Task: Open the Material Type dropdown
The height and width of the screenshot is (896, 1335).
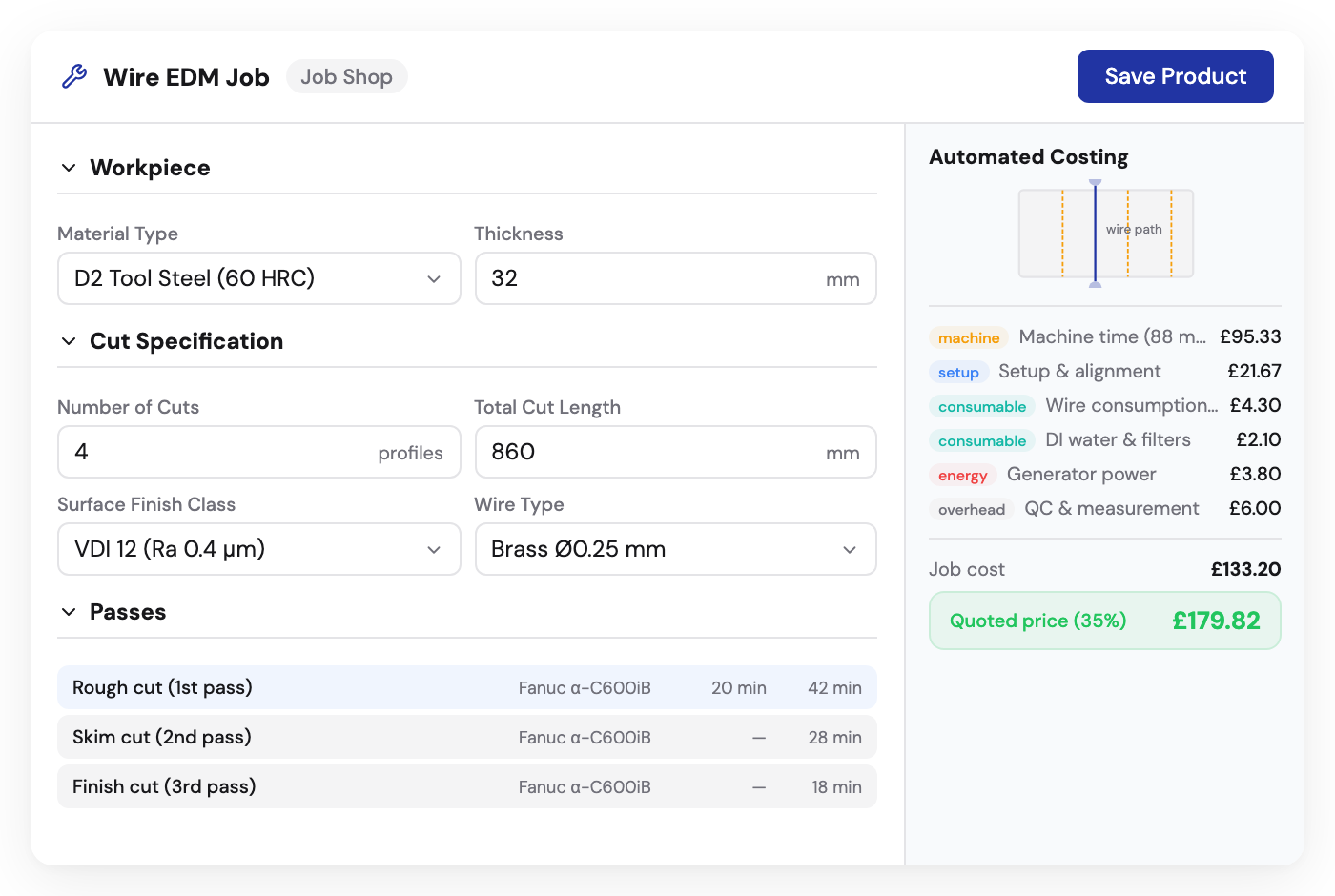Action: [x=258, y=278]
